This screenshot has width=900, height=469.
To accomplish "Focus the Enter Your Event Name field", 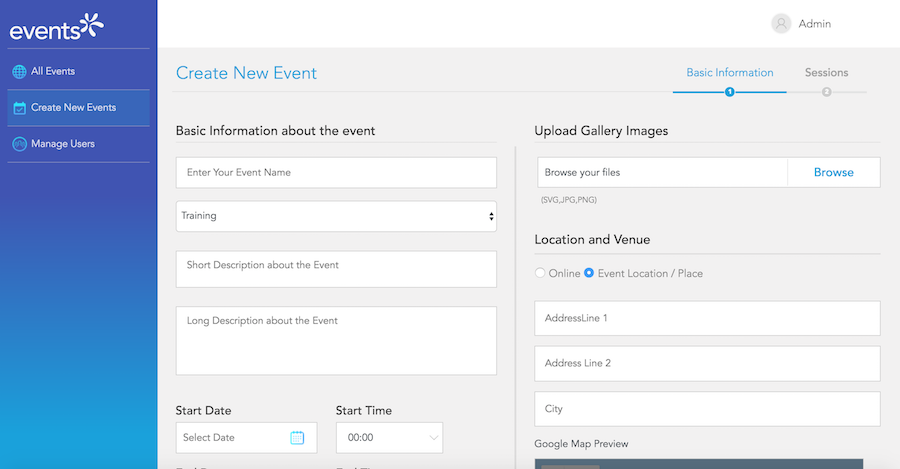I will [x=336, y=172].
